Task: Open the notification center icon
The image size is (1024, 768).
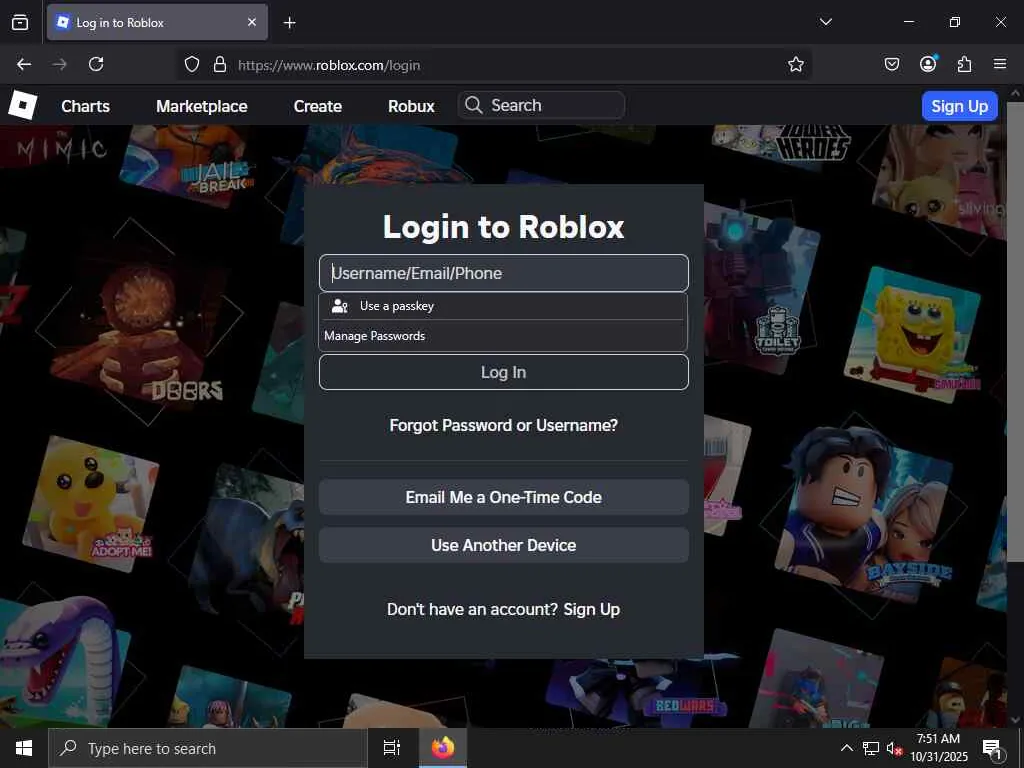Action: click(992, 749)
